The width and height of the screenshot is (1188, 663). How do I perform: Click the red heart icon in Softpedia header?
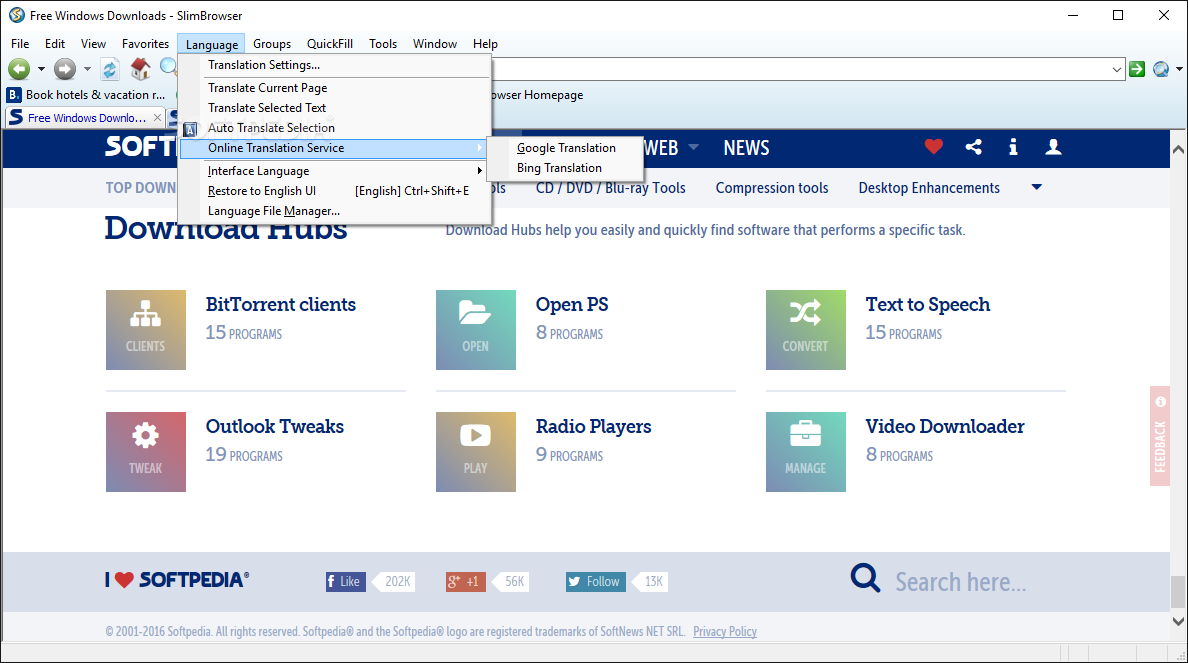933,147
